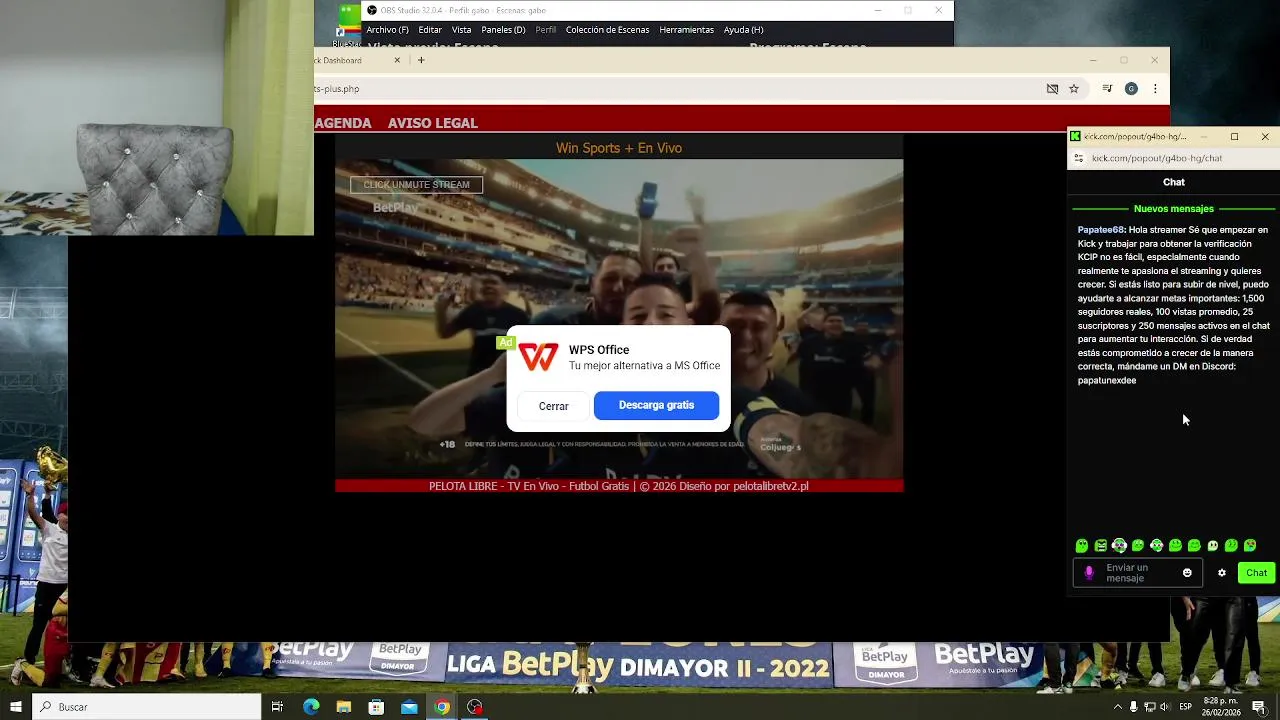Open a new tab in Chrome
1280x720 pixels.
pyautogui.click(x=421, y=60)
